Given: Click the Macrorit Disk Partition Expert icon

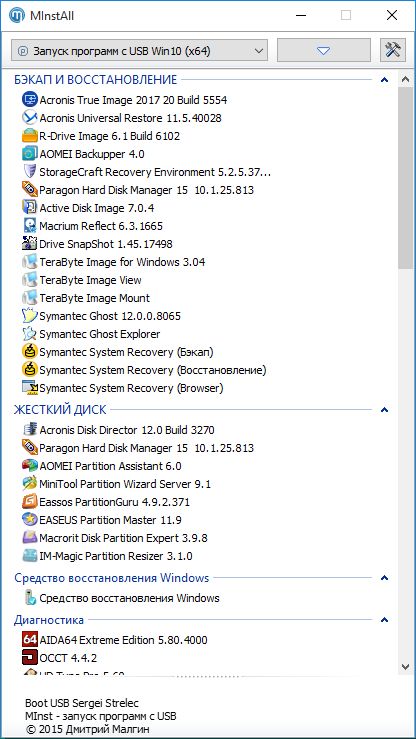Looking at the screenshot, I should (x=30, y=538).
